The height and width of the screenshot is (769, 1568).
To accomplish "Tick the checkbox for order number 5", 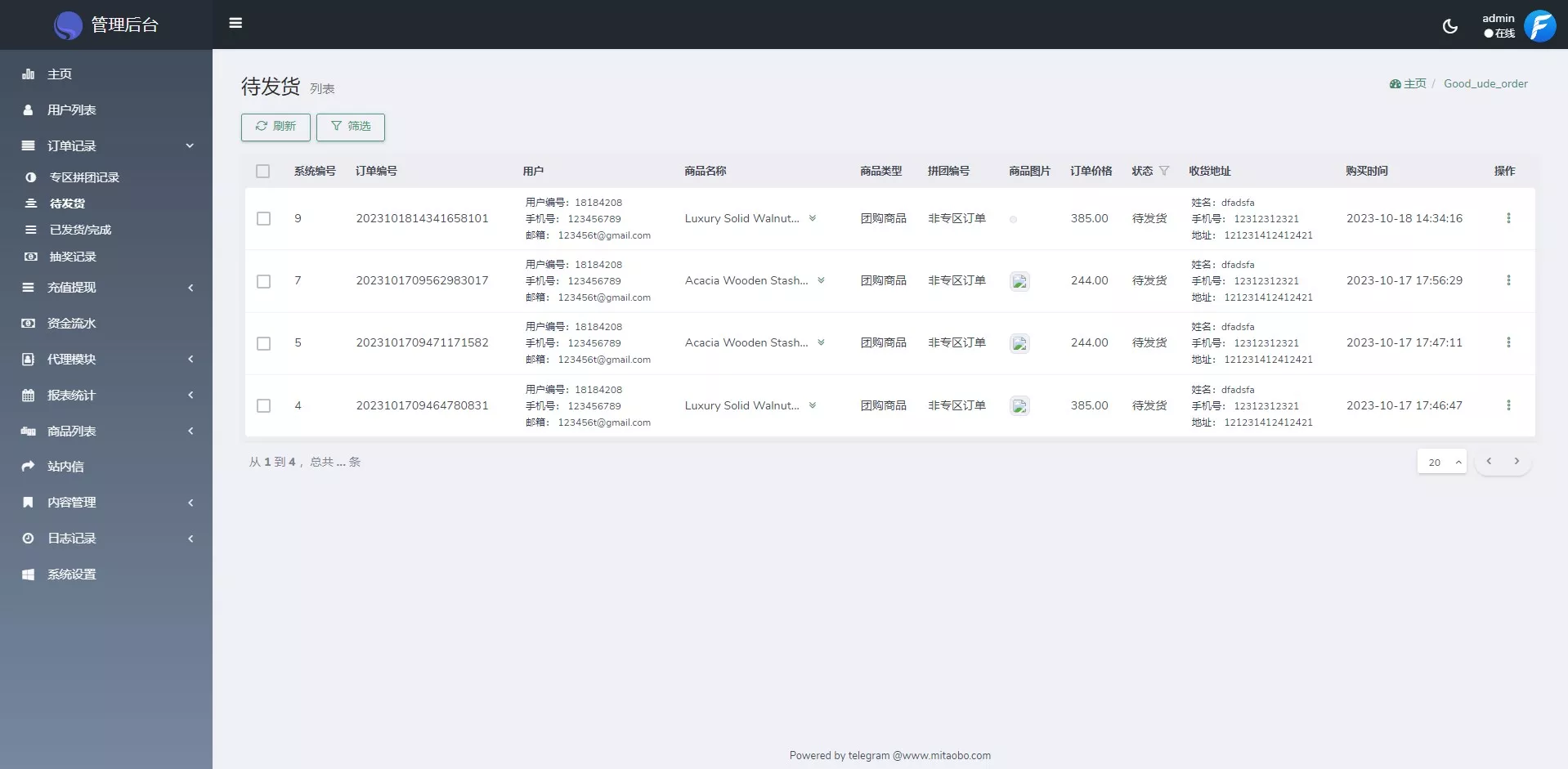I will point(263,343).
